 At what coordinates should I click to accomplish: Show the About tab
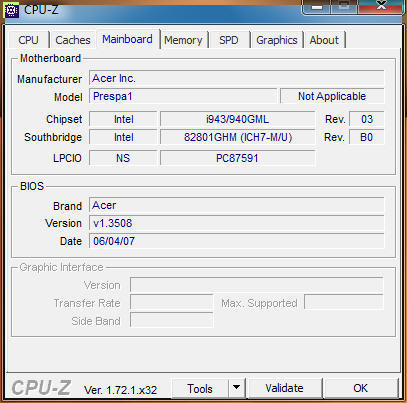coord(324,40)
